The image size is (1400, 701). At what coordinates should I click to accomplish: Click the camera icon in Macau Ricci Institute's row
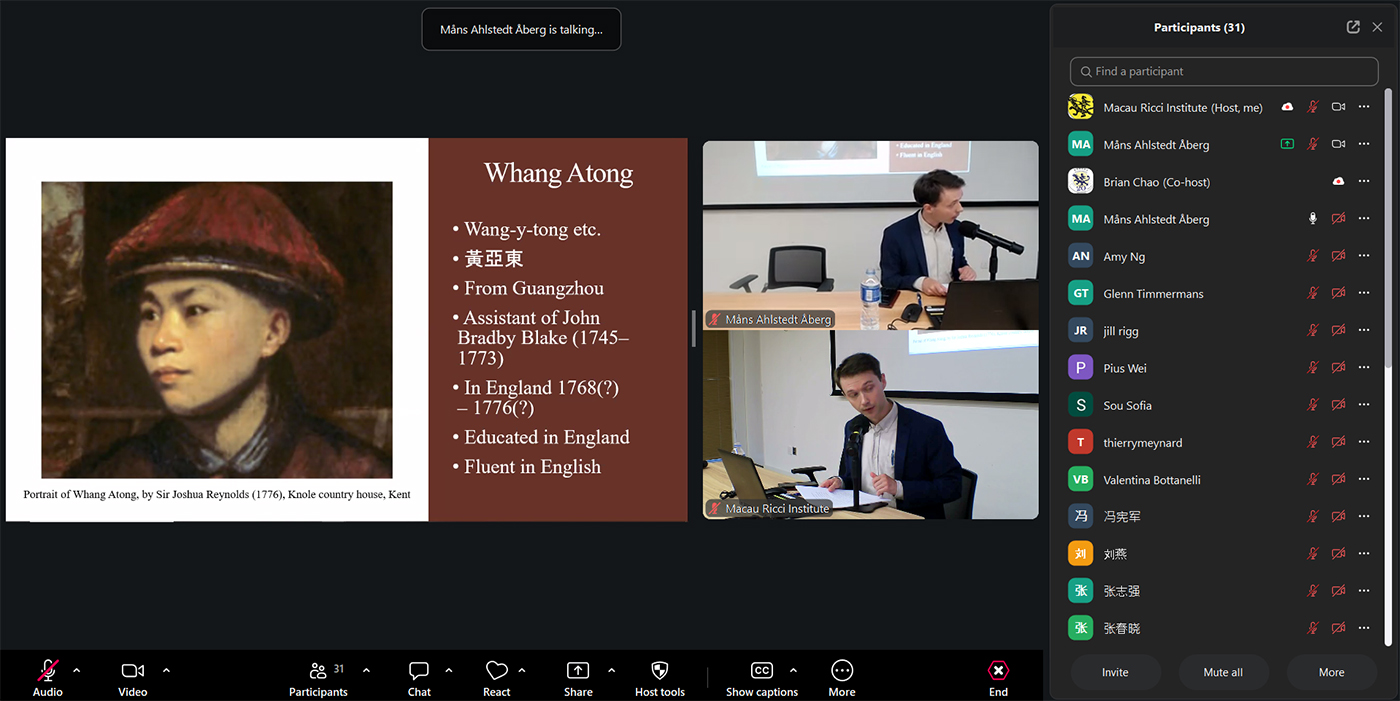(1338, 107)
